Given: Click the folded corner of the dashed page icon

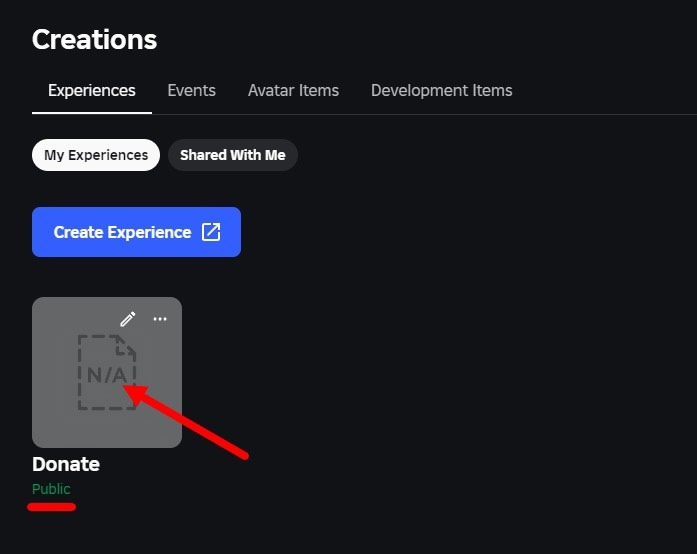Looking at the screenshot, I should pos(126,345).
